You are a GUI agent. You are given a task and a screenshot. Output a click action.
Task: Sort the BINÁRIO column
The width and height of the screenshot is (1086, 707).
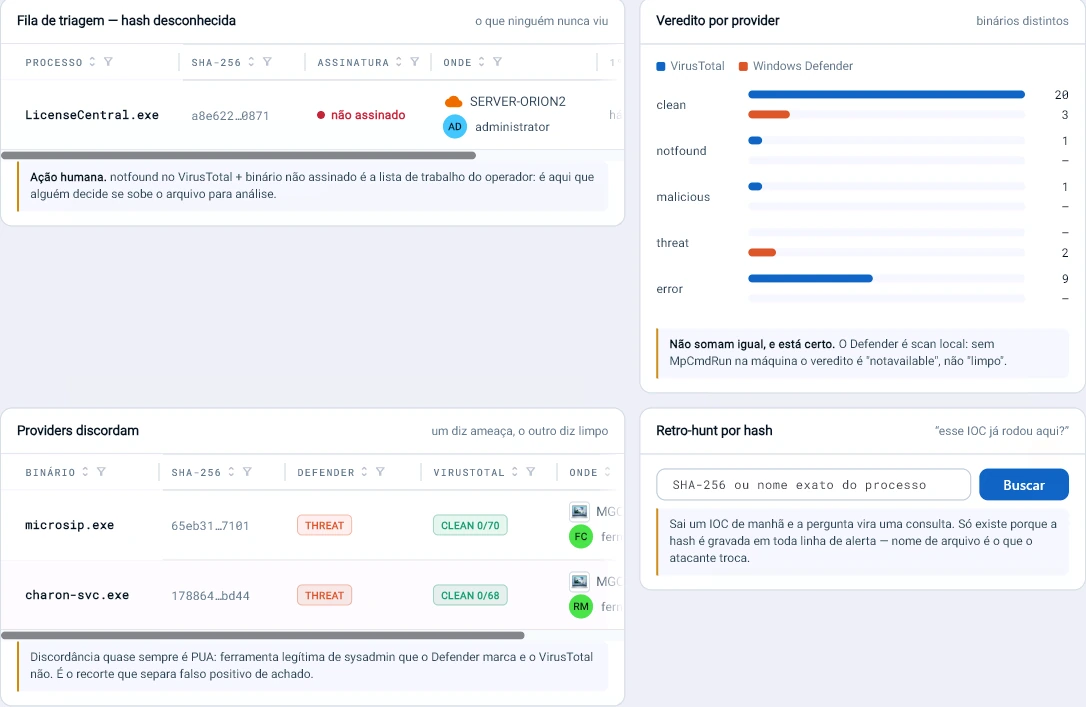pyautogui.click(x=85, y=472)
